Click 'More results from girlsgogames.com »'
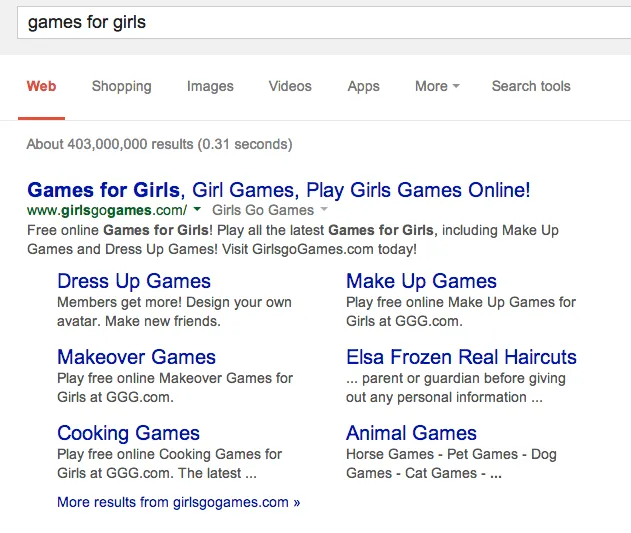Screen dimensions: 631x533 (x=179, y=502)
